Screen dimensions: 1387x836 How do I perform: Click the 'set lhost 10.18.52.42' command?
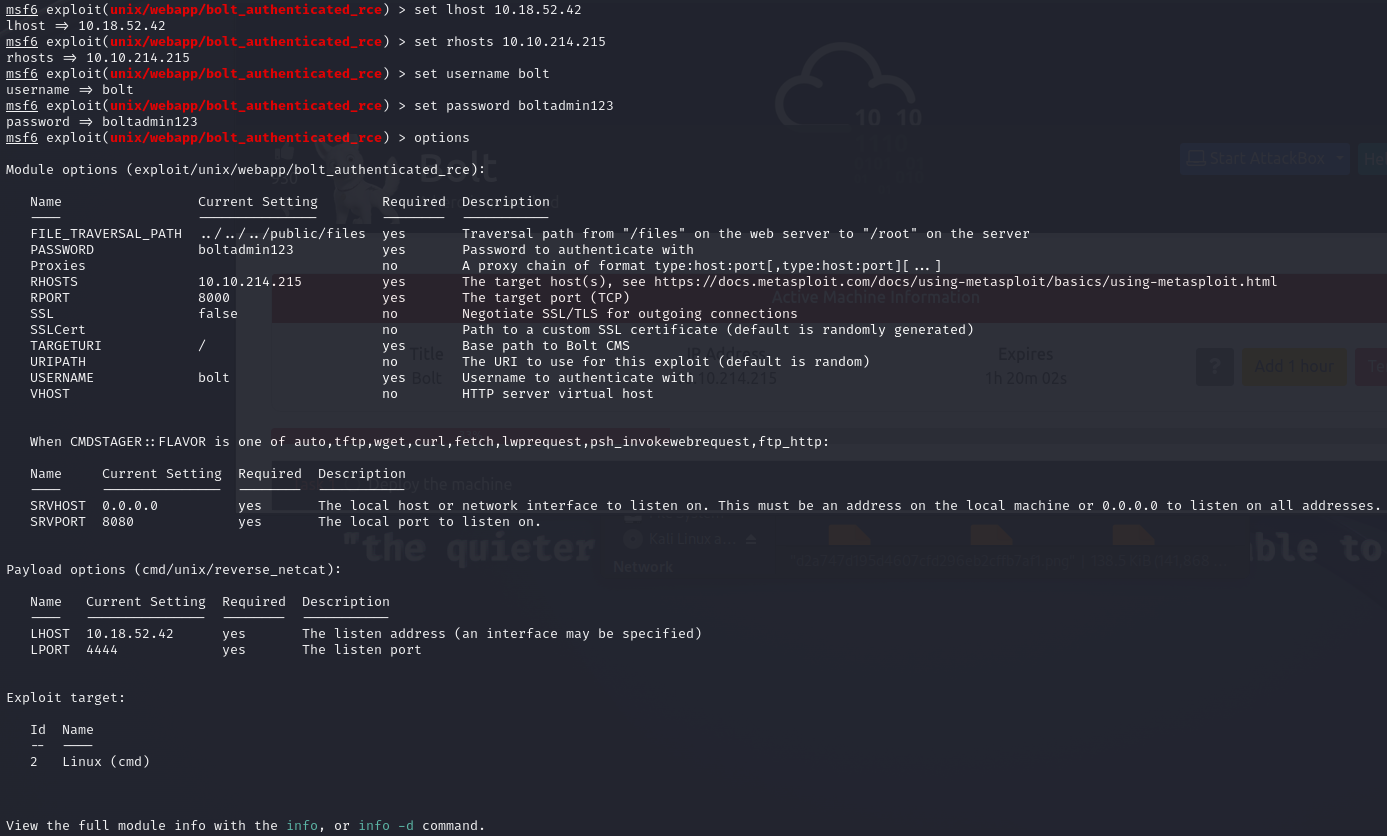coord(498,10)
